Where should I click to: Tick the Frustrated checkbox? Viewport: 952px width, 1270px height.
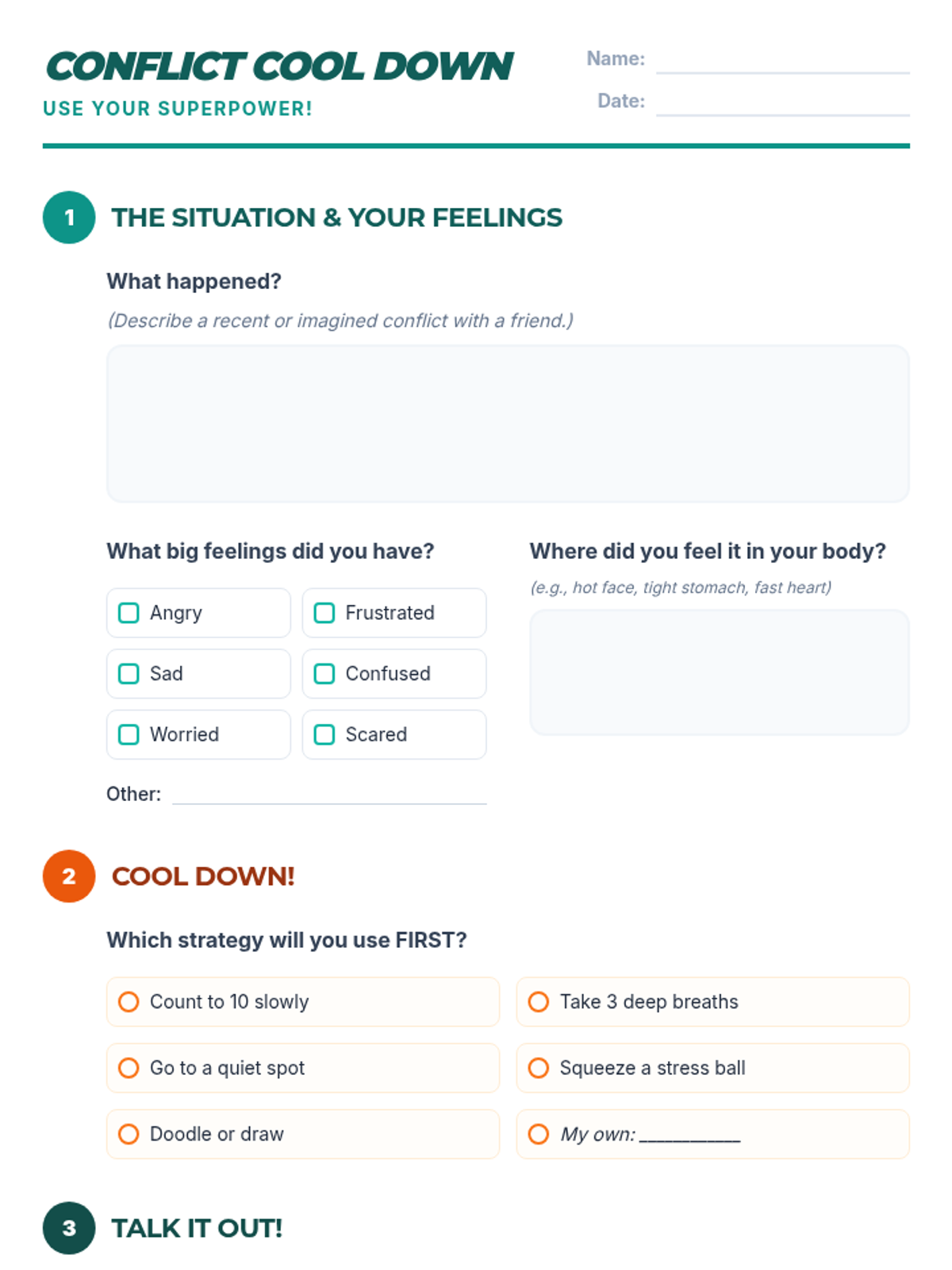click(x=324, y=613)
